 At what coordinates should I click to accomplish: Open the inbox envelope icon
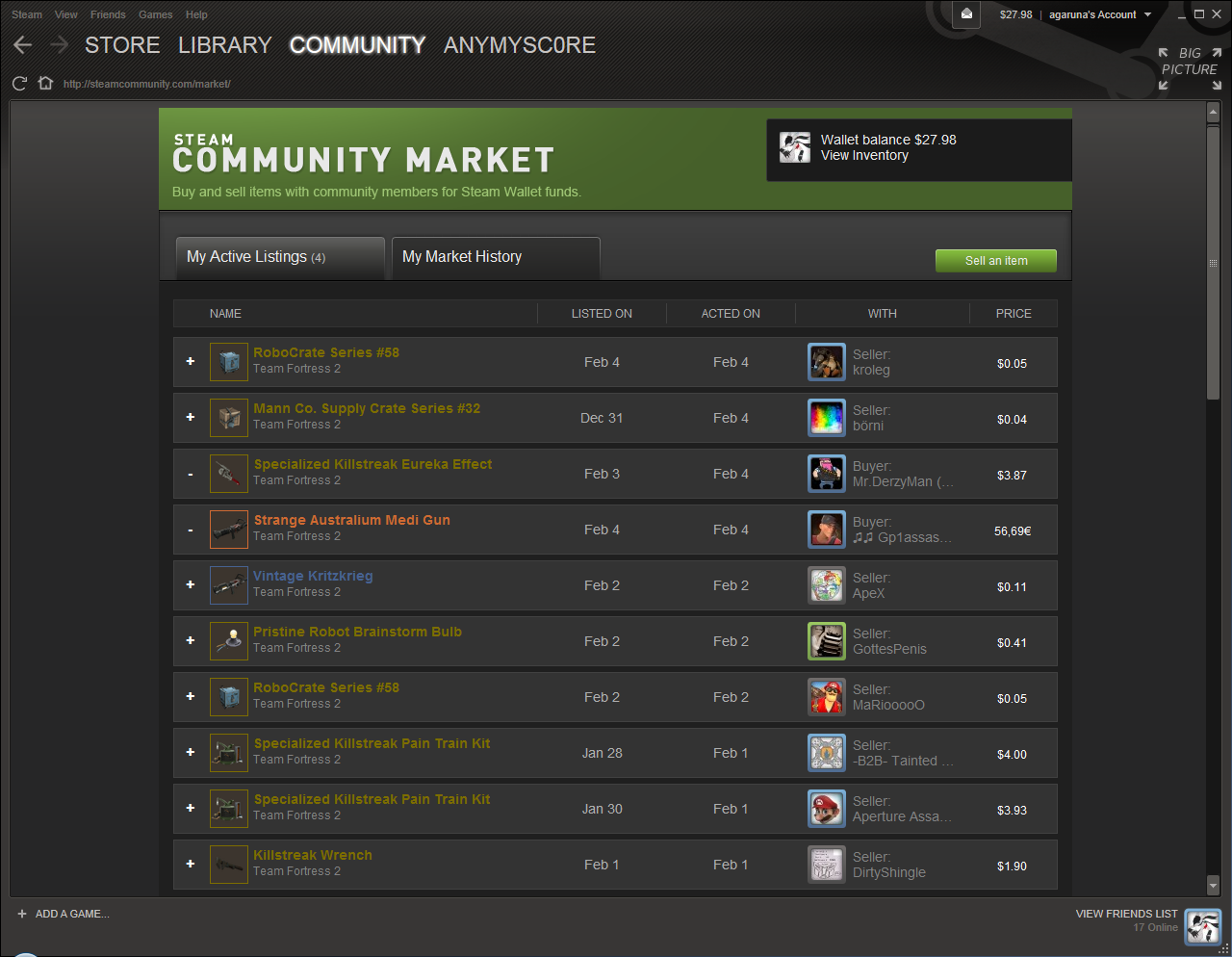coord(967,14)
